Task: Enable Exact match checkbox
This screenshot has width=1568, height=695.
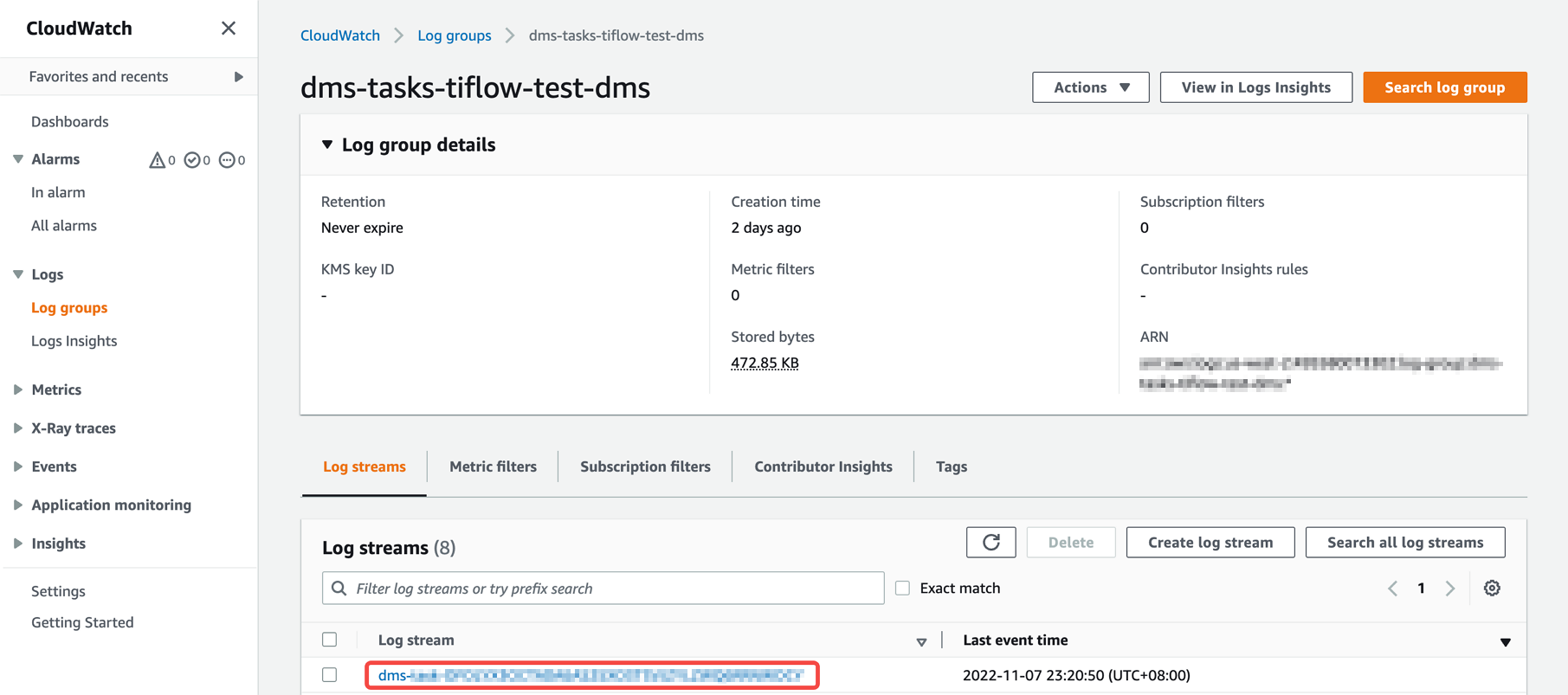Action: click(903, 589)
